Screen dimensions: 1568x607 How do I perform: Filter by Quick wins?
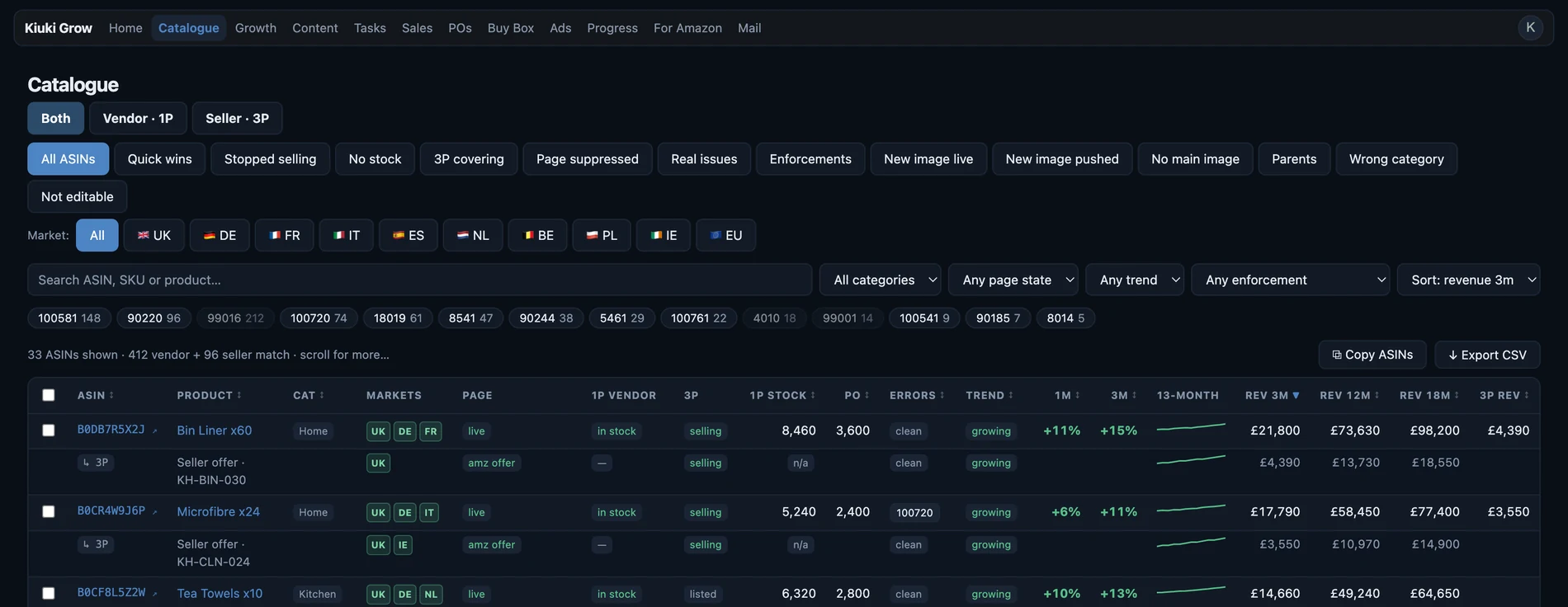pos(159,158)
